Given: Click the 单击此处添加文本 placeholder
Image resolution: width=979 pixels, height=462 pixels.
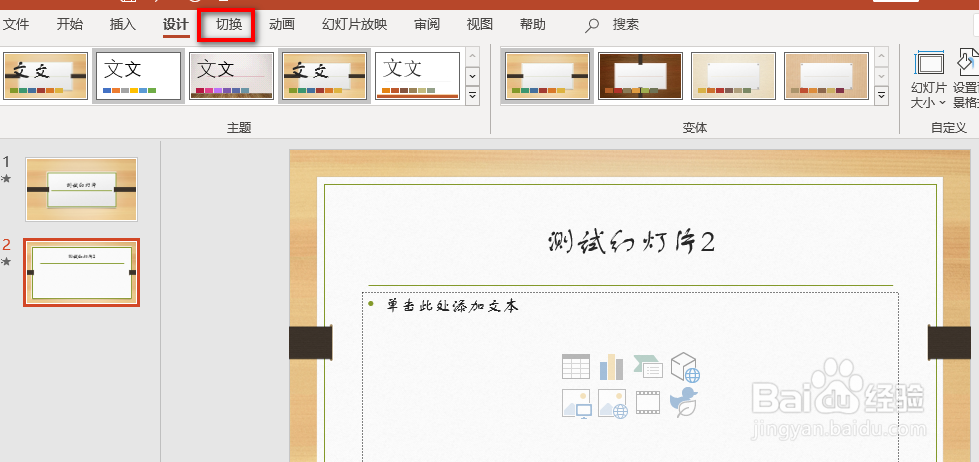Looking at the screenshot, I should pos(452,306).
